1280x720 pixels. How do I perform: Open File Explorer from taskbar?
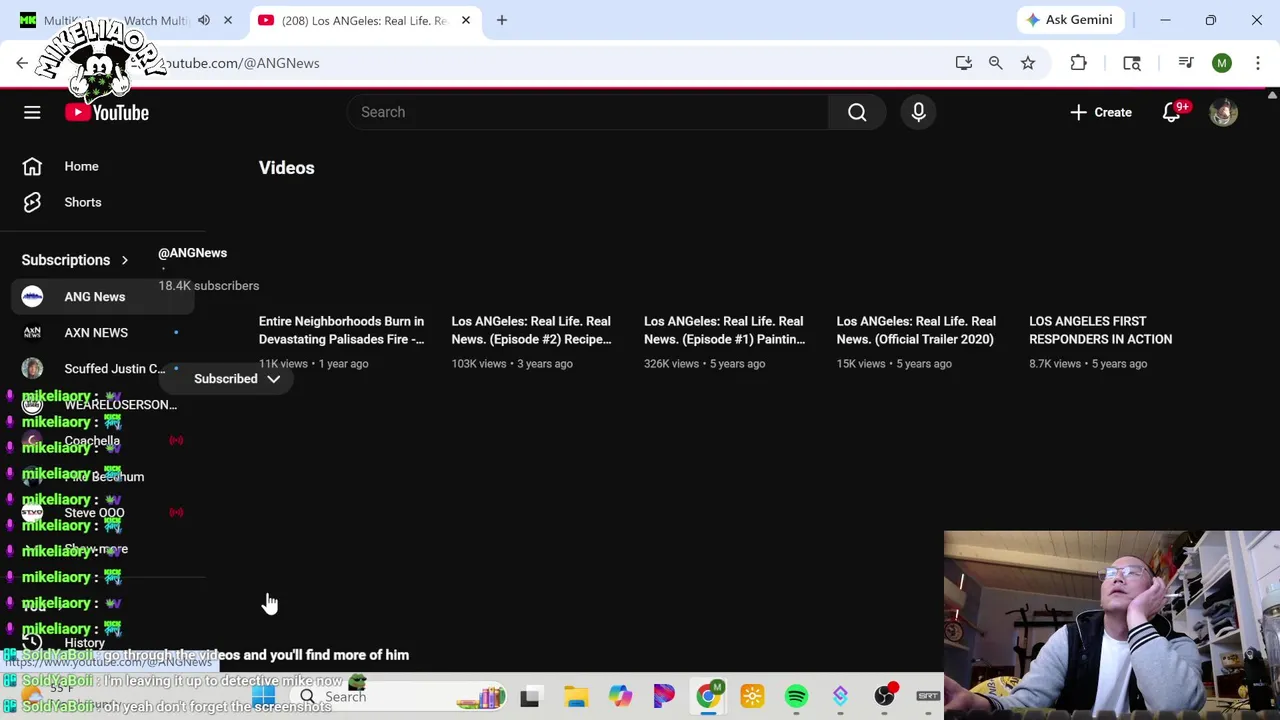tap(576, 696)
